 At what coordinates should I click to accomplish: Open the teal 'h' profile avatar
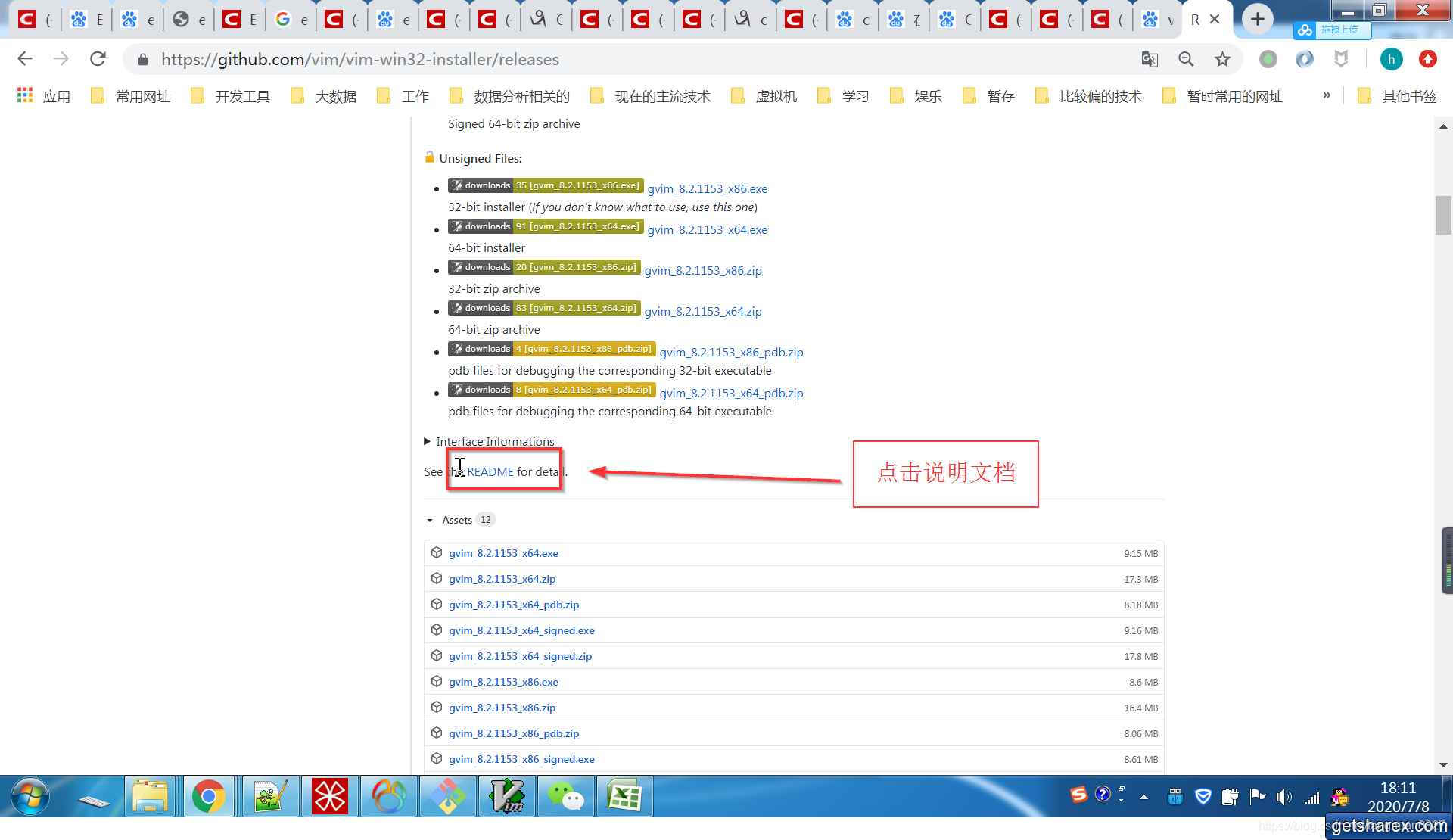tap(1391, 59)
